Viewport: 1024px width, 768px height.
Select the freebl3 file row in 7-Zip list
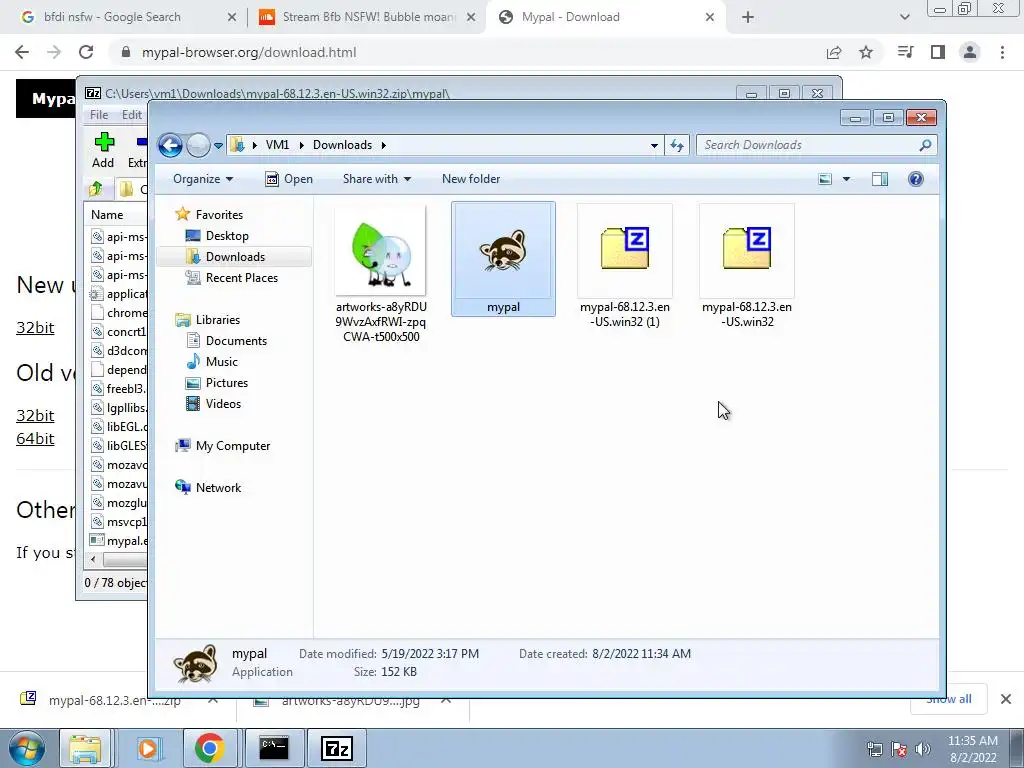click(118, 389)
